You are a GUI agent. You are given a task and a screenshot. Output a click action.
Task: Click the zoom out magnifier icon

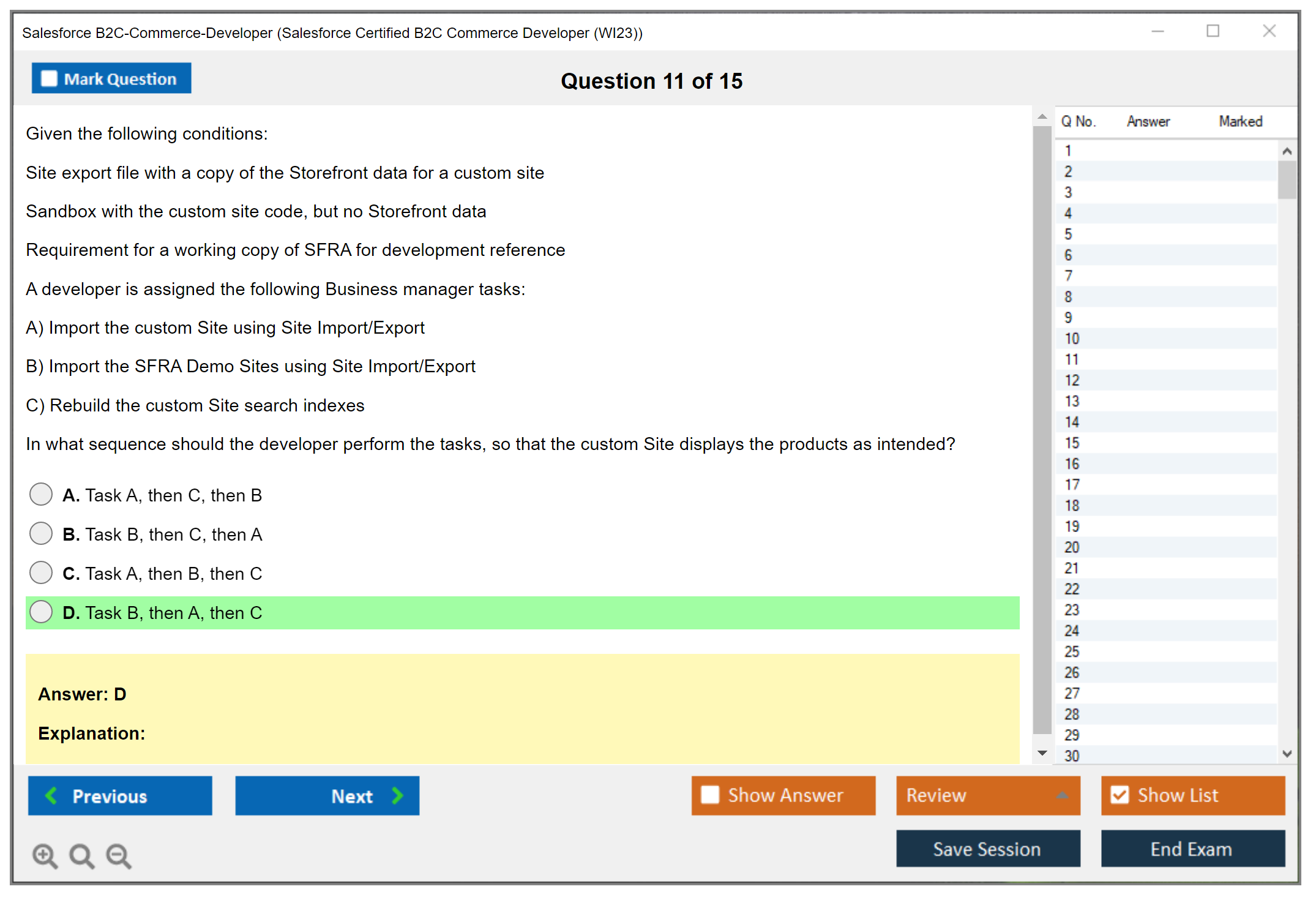click(x=119, y=855)
